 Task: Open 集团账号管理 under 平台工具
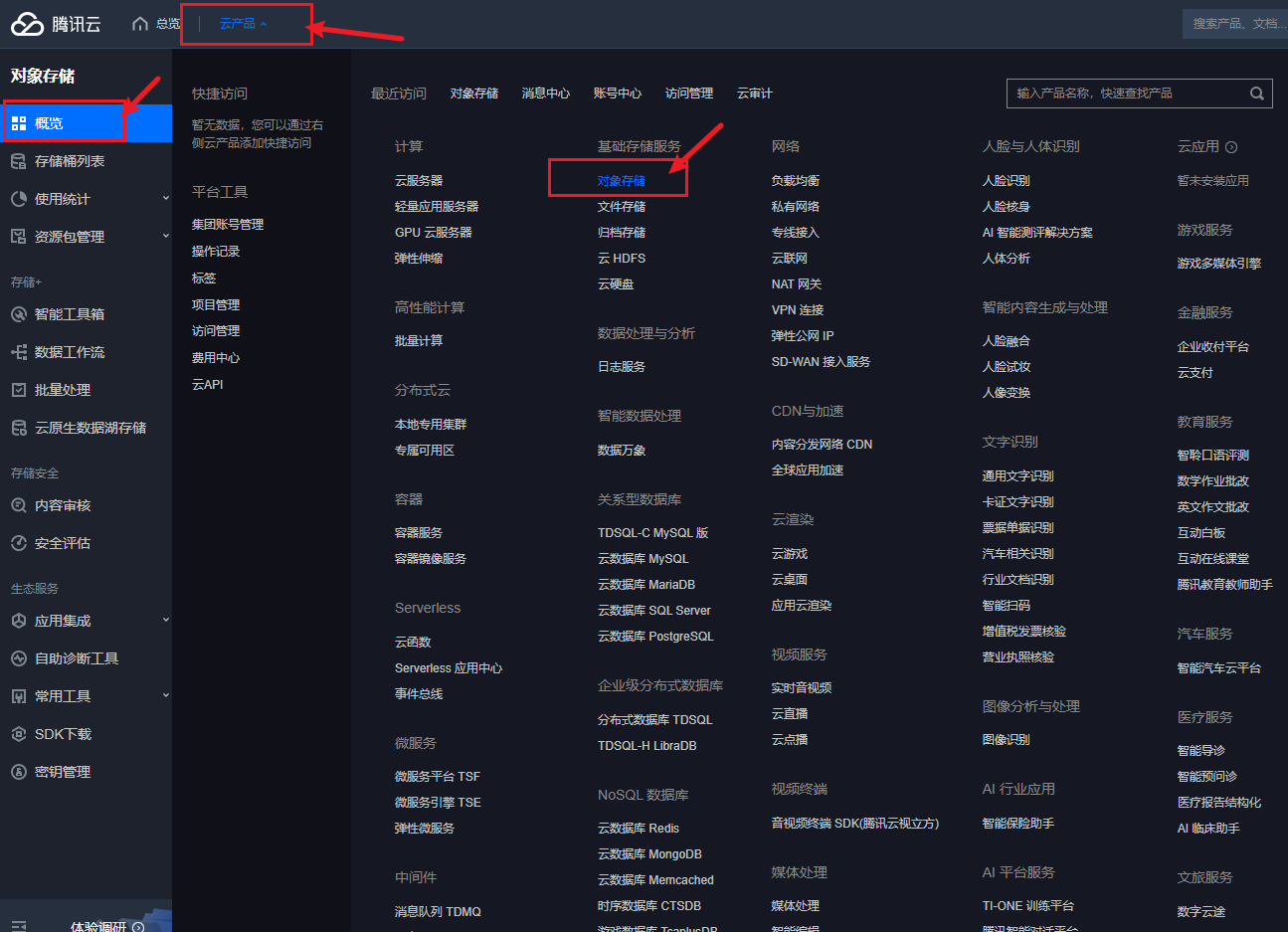click(228, 225)
